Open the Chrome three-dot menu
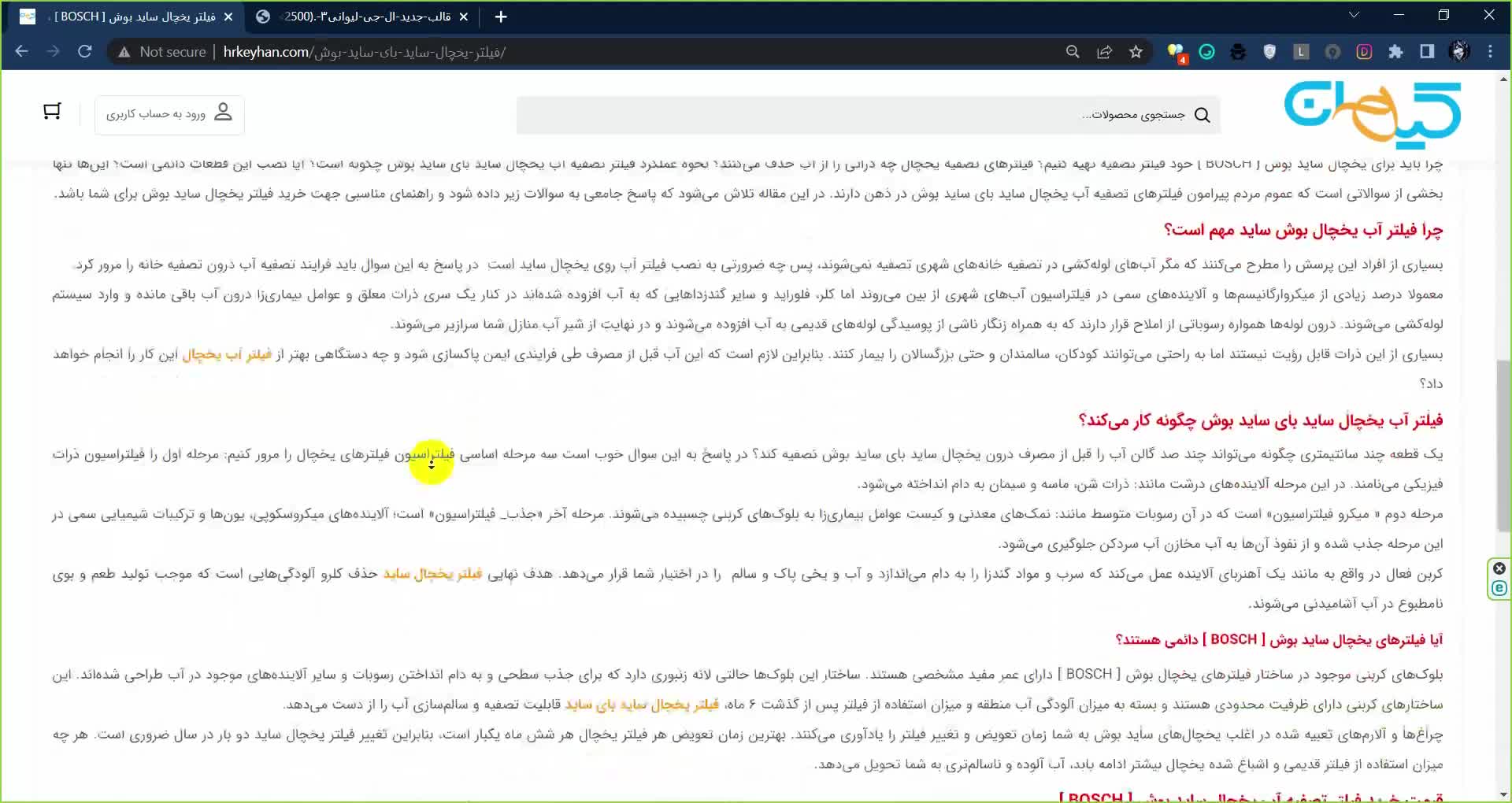Viewport: 1512px width, 803px height. 1490,52
